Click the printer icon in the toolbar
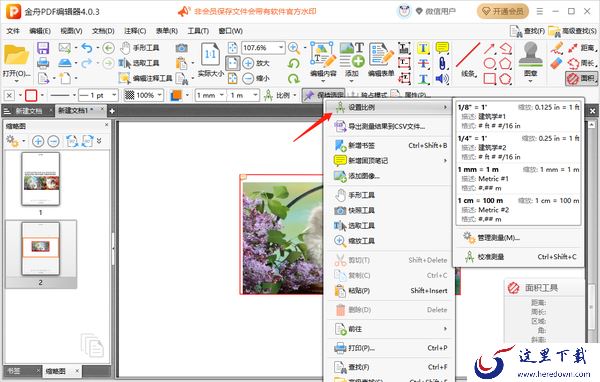The height and width of the screenshot is (382, 600). [x=43, y=63]
